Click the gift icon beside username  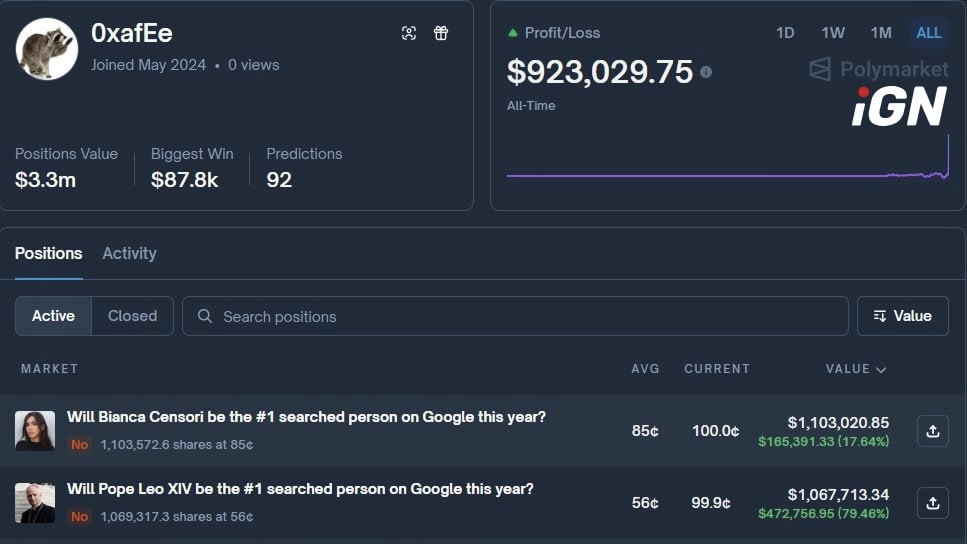point(441,33)
